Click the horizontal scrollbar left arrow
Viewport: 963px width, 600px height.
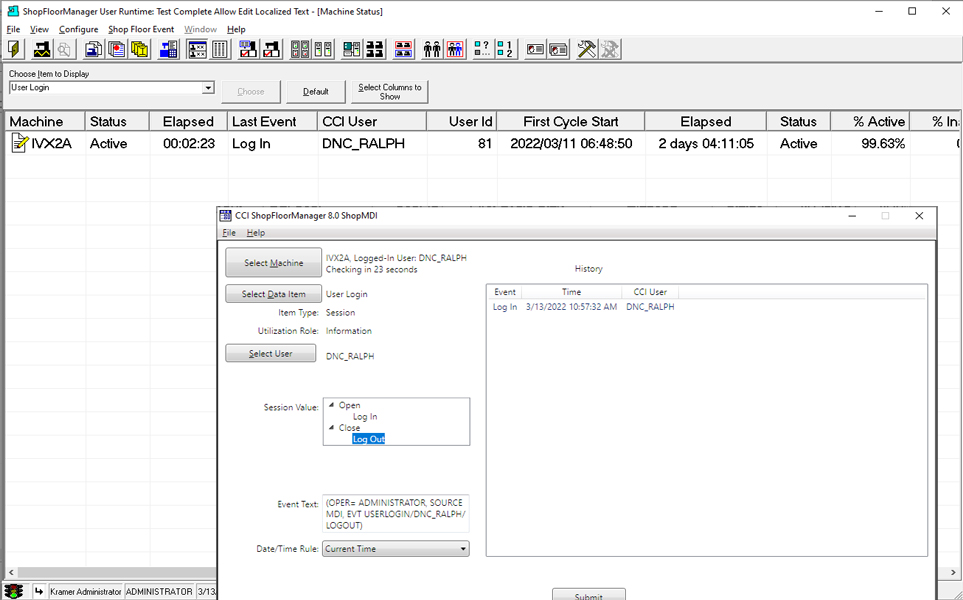point(10,573)
